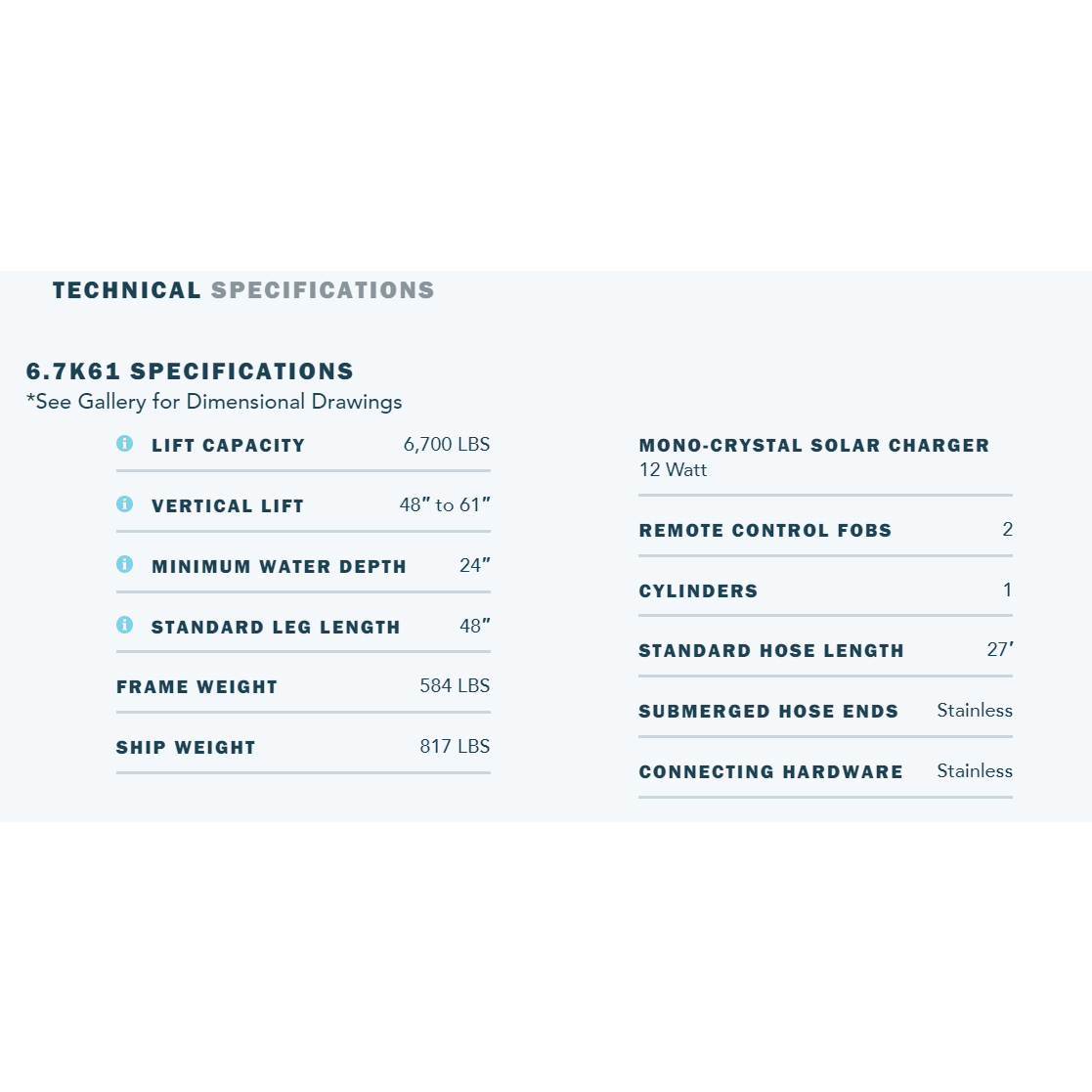
Task: Click See Gallery for Dimensional Drawings note
Action: pyautogui.click(x=214, y=402)
